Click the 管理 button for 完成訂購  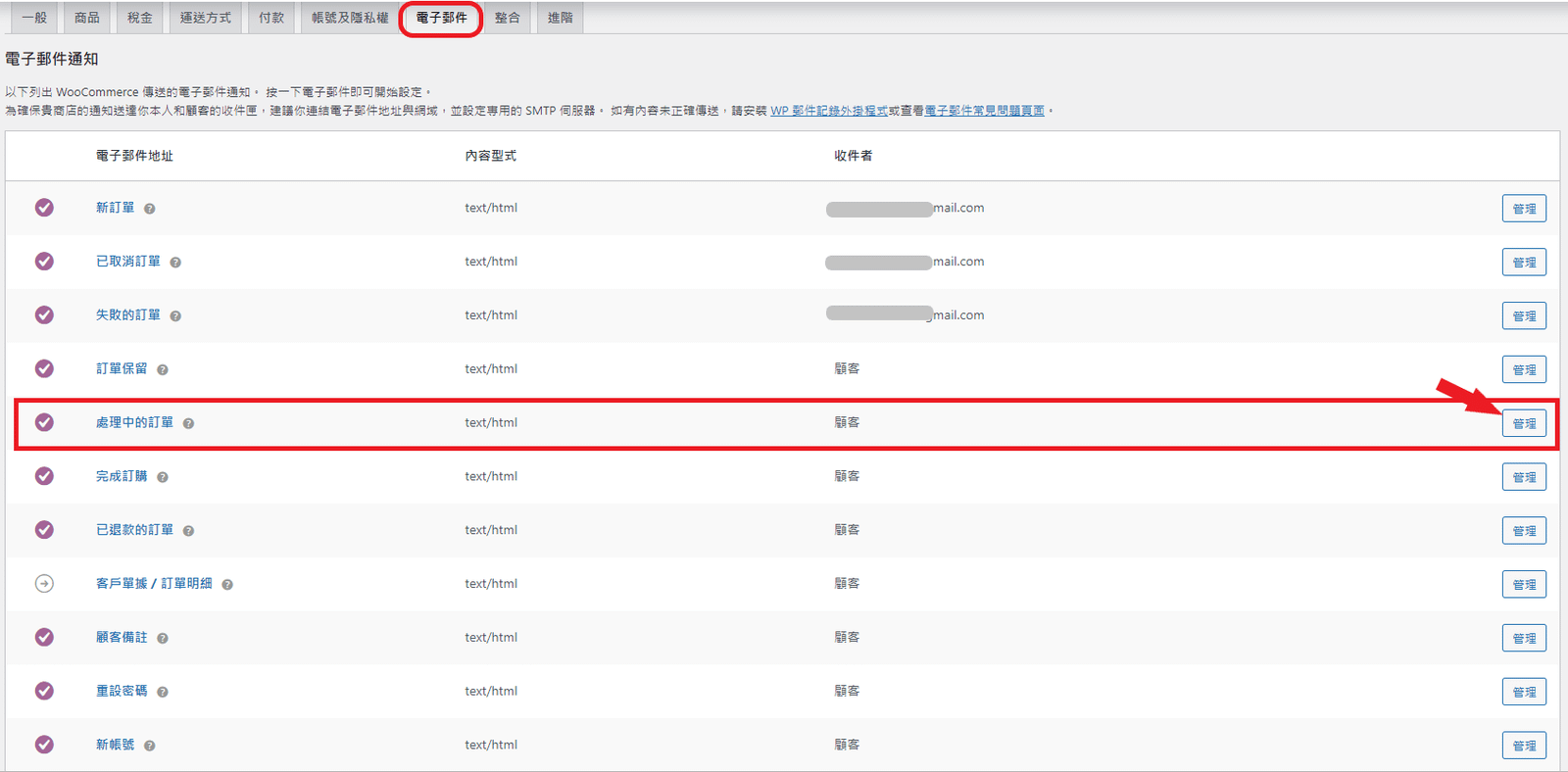[1524, 477]
